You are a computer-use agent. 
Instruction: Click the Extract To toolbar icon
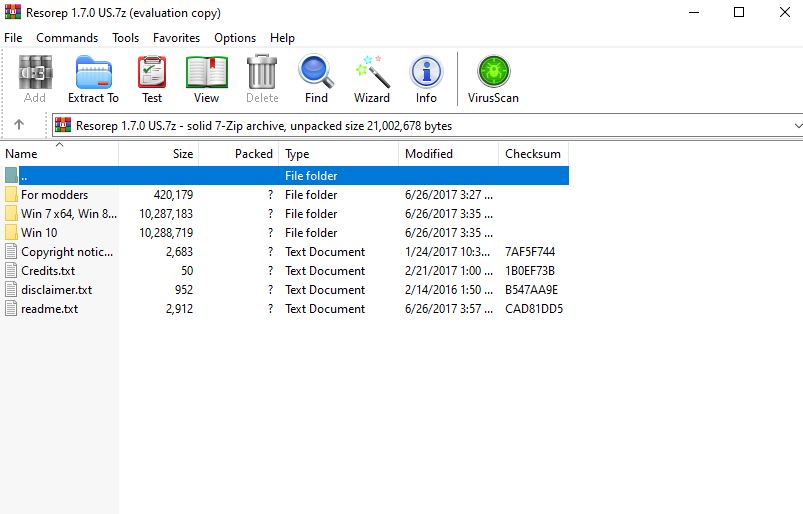93,72
